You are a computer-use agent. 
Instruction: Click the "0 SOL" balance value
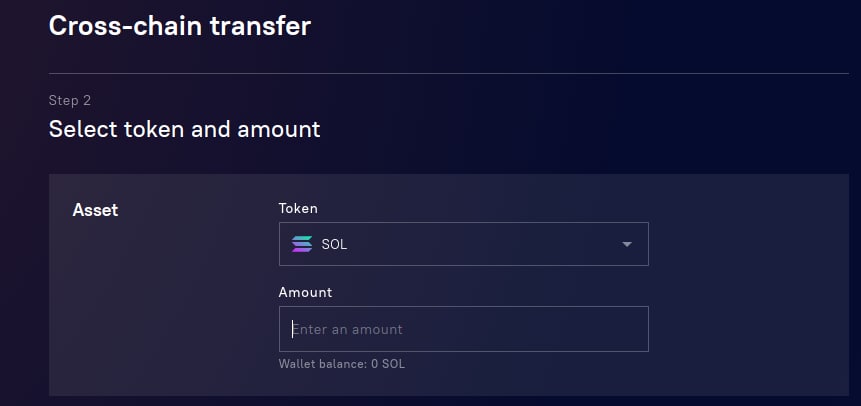click(x=388, y=364)
